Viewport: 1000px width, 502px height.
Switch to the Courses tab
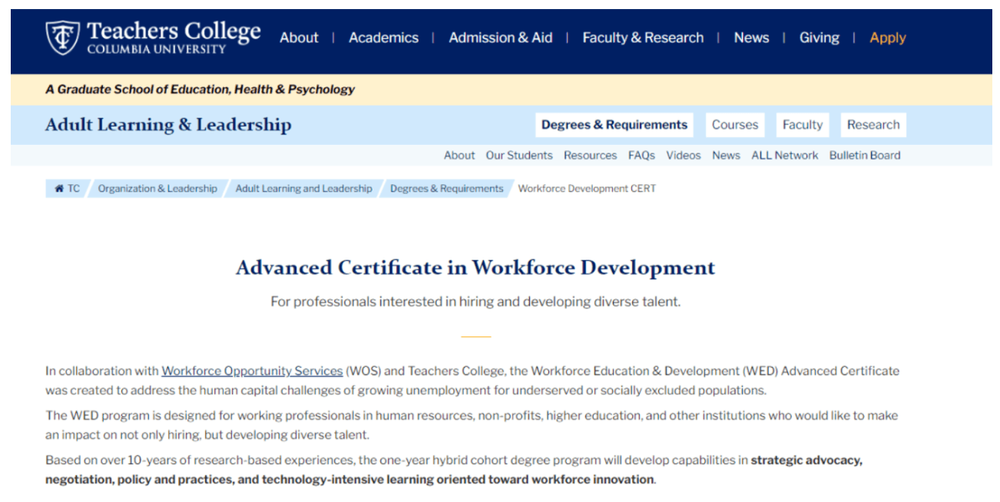click(x=735, y=125)
